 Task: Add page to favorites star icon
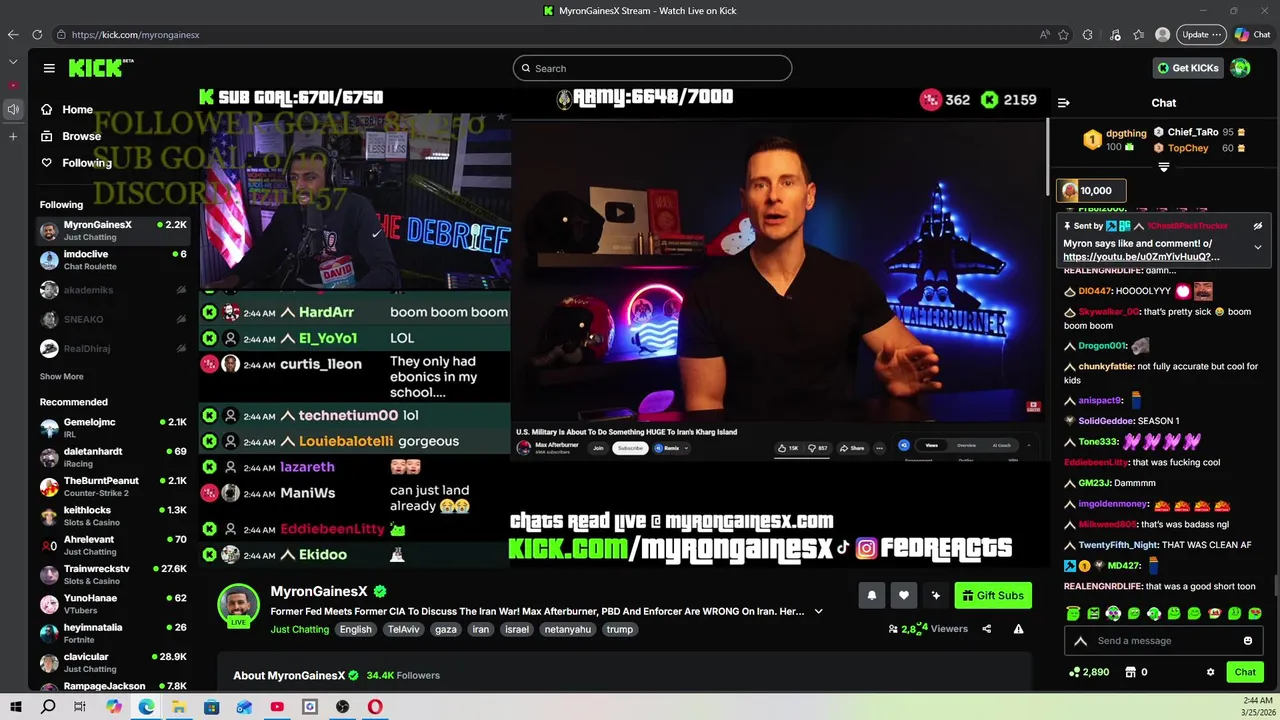pyautogui.click(x=1063, y=34)
